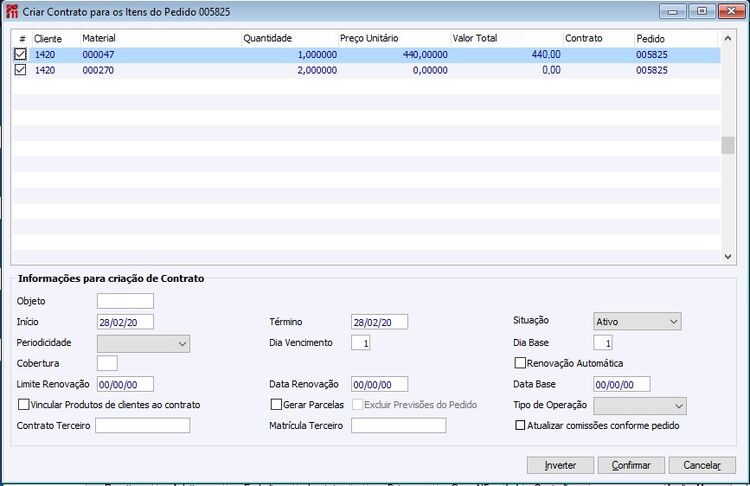Click the Cobertura input field
This screenshot has width=750, height=486.
107,363
